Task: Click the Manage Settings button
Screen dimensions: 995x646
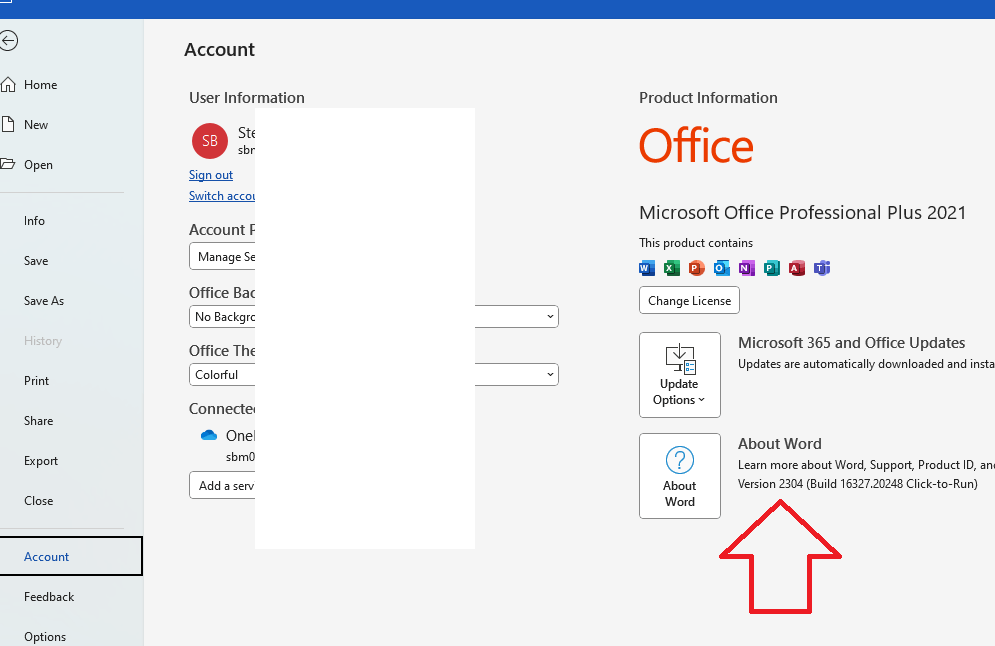Action: pos(222,256)
